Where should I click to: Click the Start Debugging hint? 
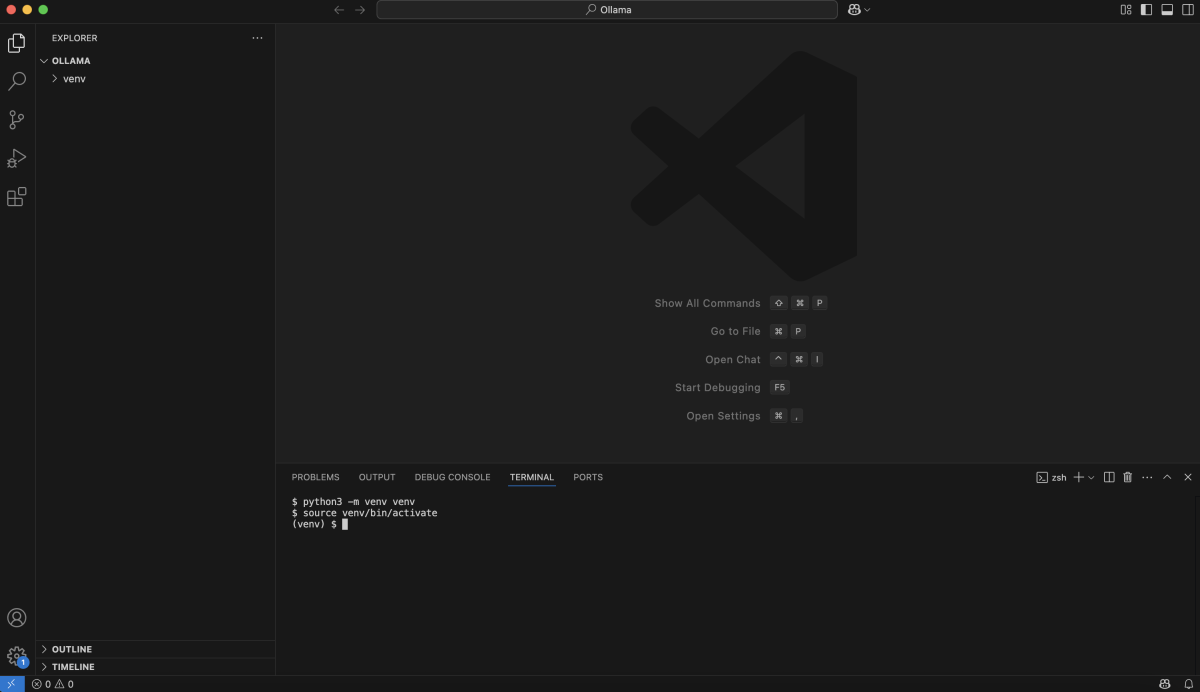(717, 387)
